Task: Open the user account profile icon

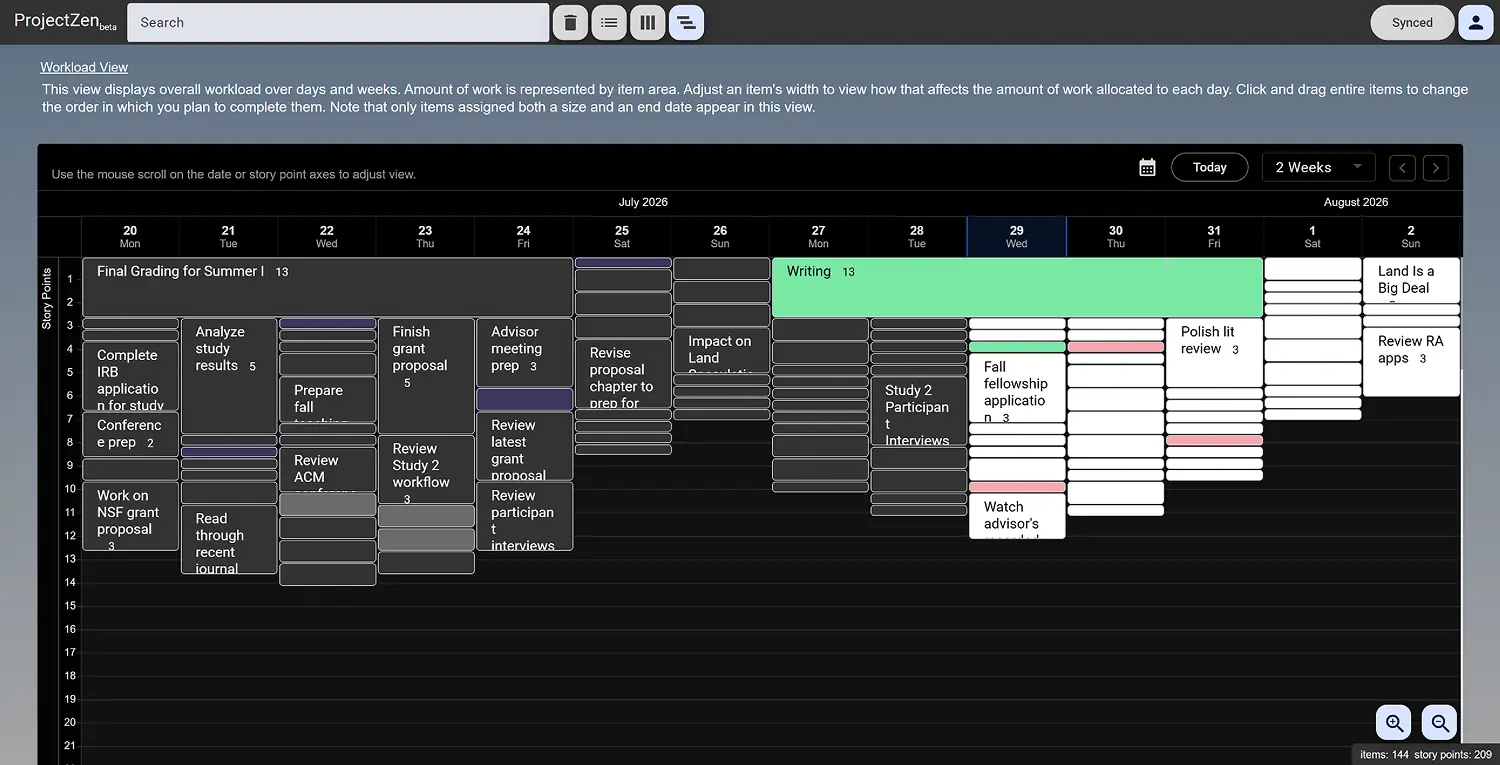Action: point(1476,22)
